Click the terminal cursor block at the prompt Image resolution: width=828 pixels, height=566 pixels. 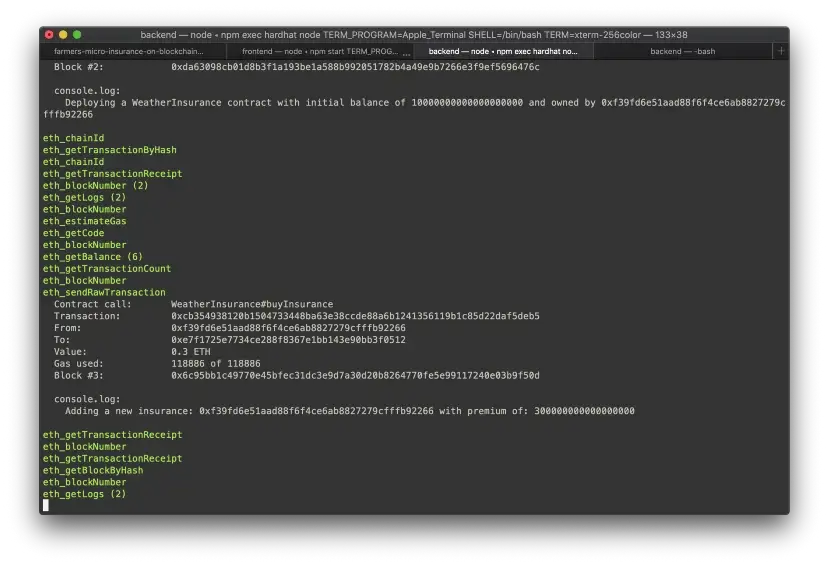click(x=46, y=506)
